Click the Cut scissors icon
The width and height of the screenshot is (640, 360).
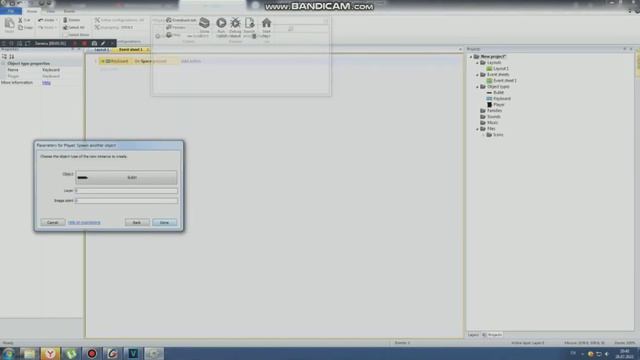click(20, 20)
